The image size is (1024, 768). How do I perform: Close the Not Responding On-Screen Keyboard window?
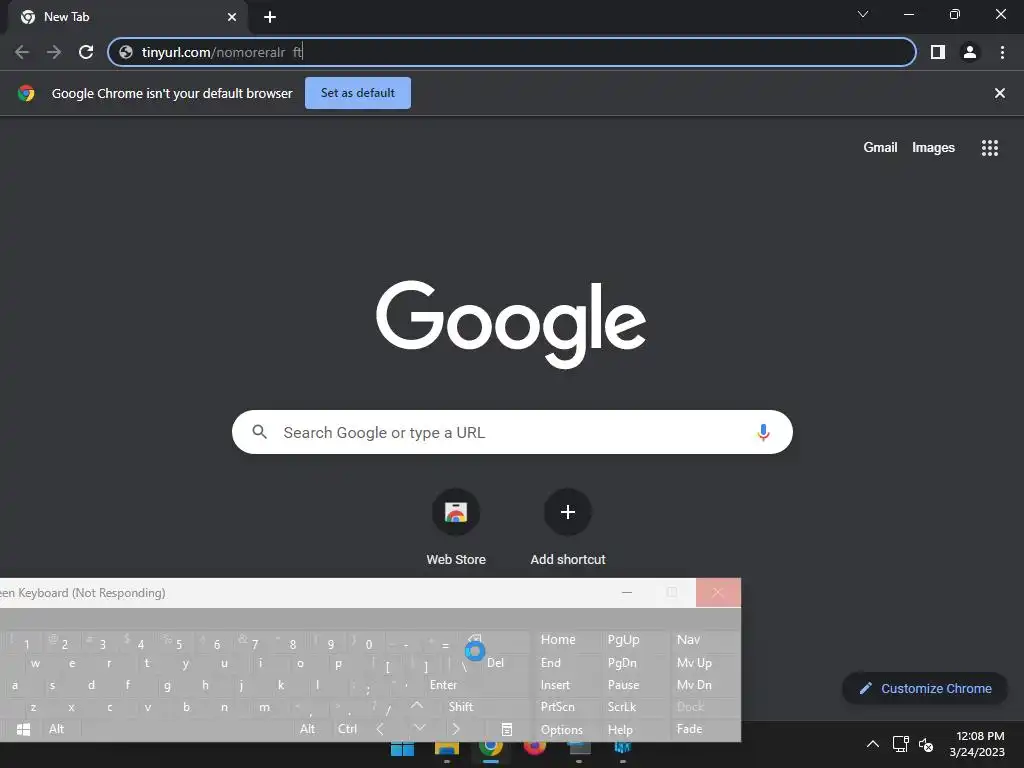pos(718,592)
